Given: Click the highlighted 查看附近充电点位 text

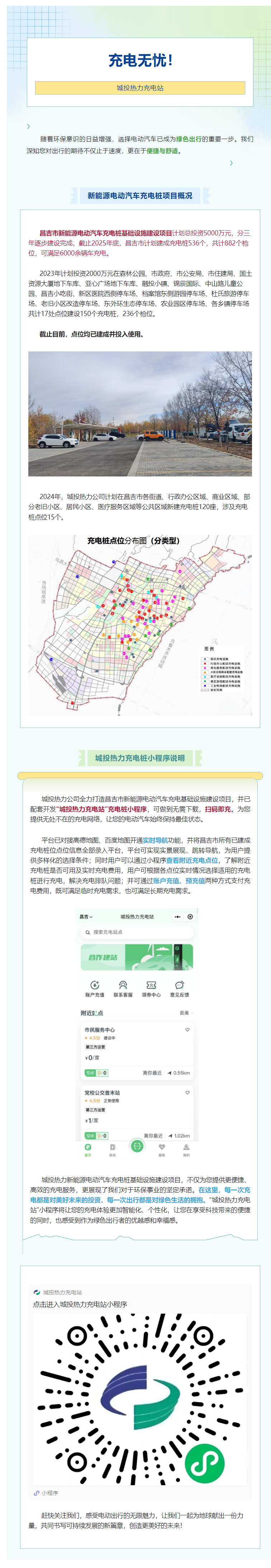Looking at the screenshot, I should [x=192, y=860].
